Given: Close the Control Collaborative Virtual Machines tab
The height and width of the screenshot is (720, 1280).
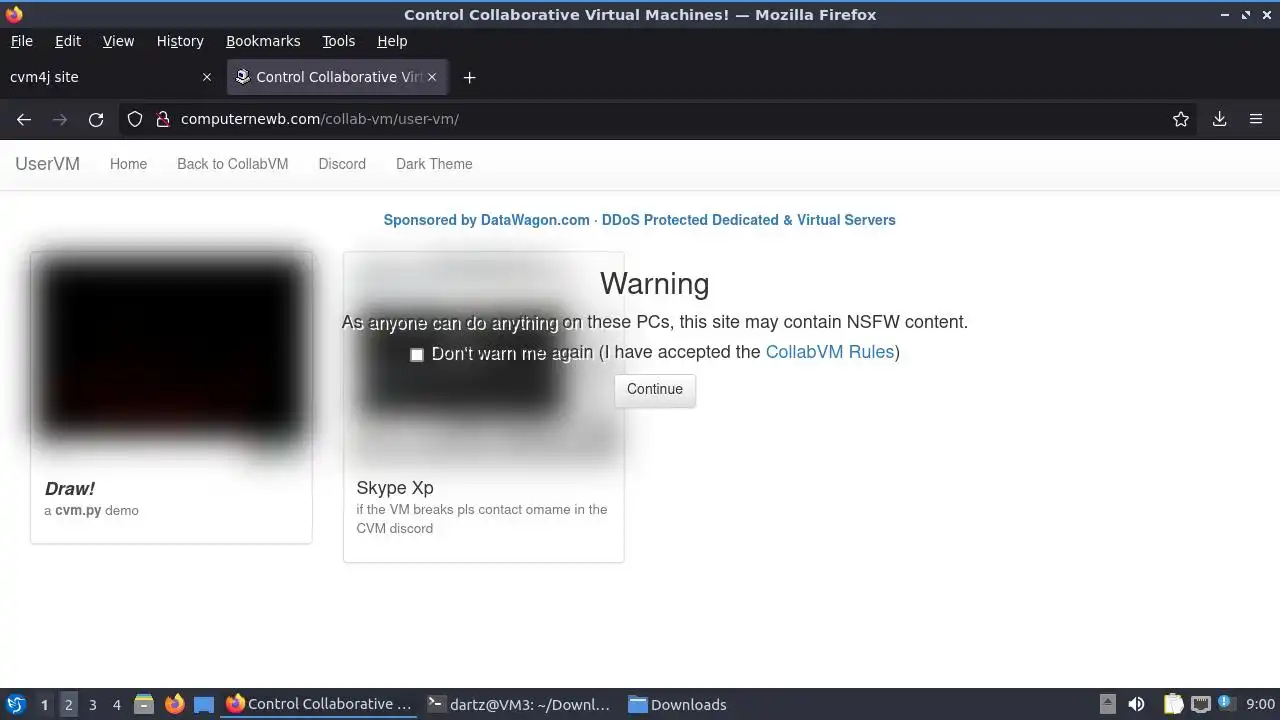Looking at the screenshot, I should pyautogui.click(x=432, y=77).
